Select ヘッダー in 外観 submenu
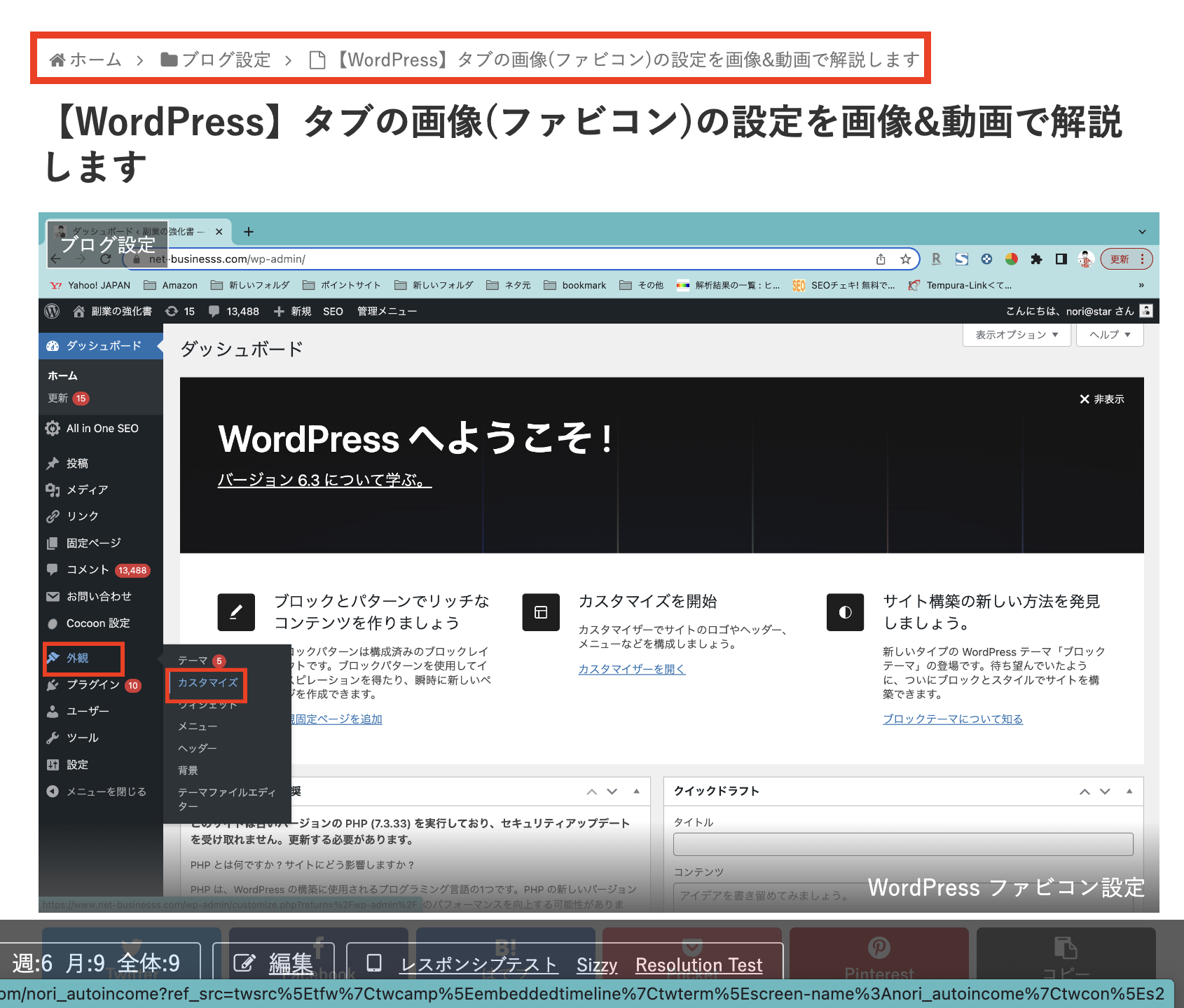The height and width of the screenshot is (1008, 1184). (x=198, y=749)
